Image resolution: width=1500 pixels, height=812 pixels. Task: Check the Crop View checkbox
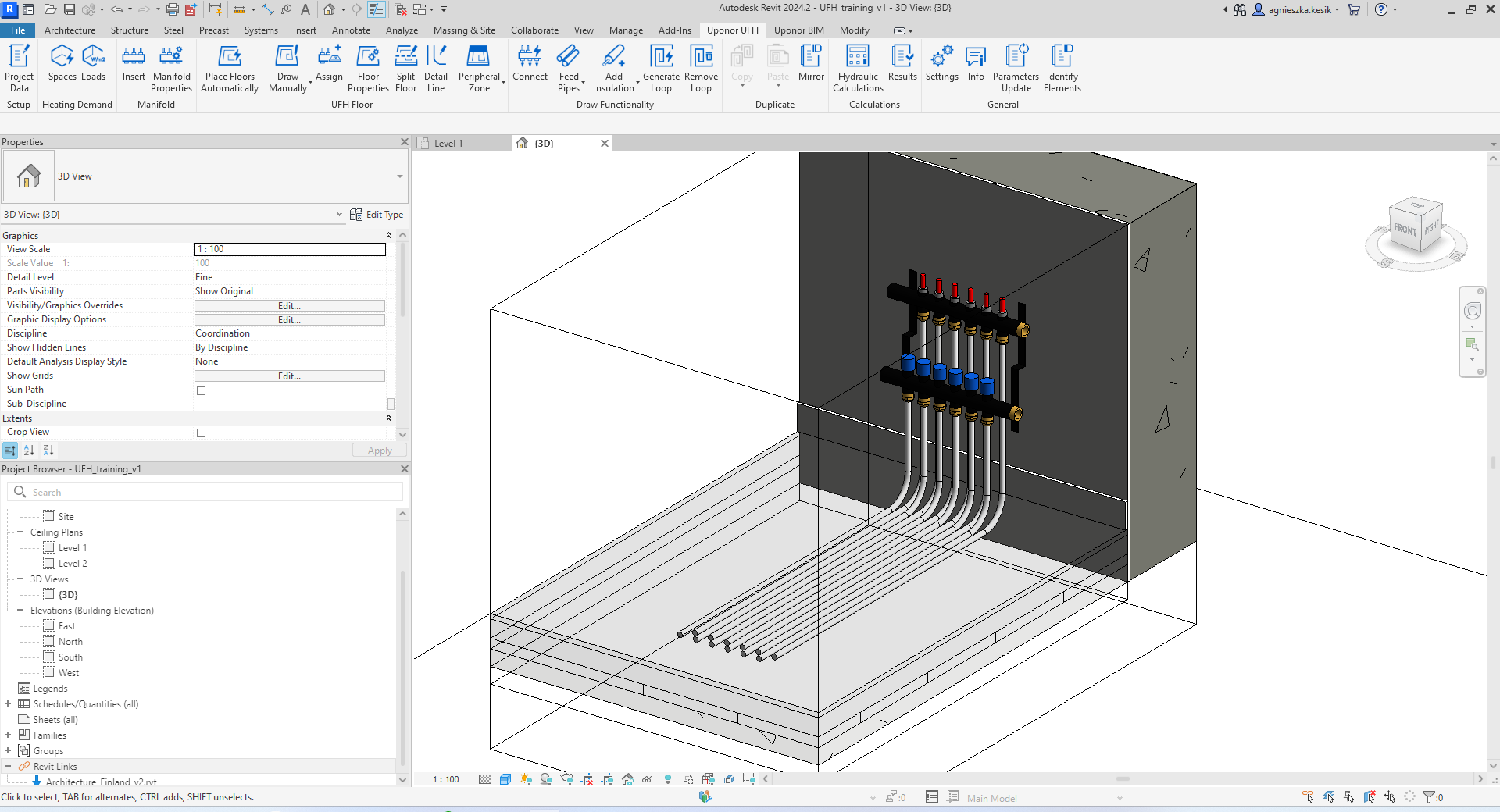pyautogui.click(x=201, y=433)
